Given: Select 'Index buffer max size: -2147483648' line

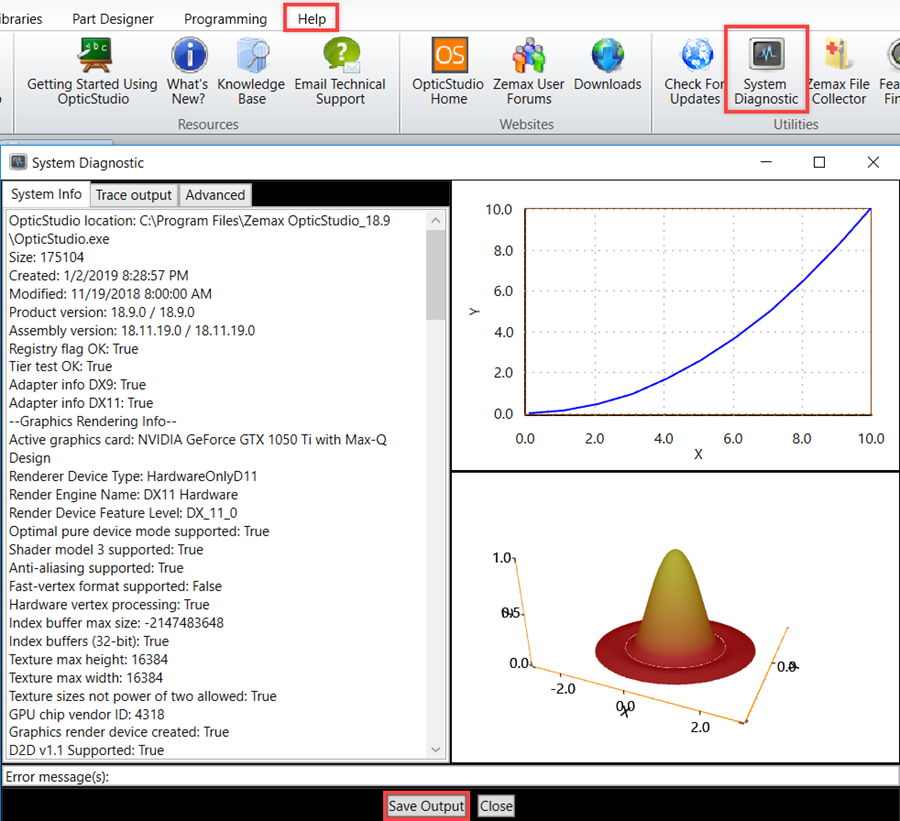Looking at the screenshot, I should coord(117,623).
